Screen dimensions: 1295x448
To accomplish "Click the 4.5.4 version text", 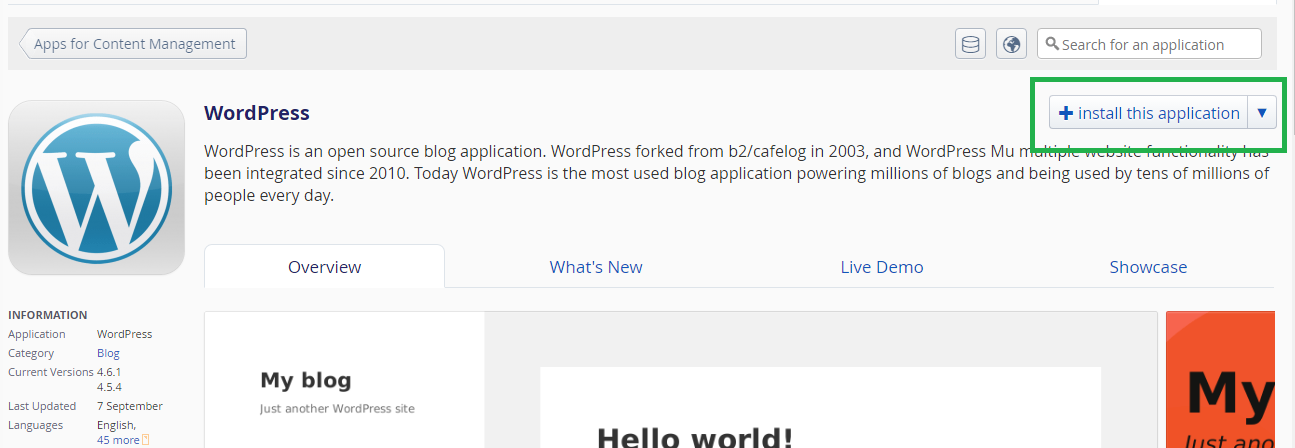I will pos(109,387).
